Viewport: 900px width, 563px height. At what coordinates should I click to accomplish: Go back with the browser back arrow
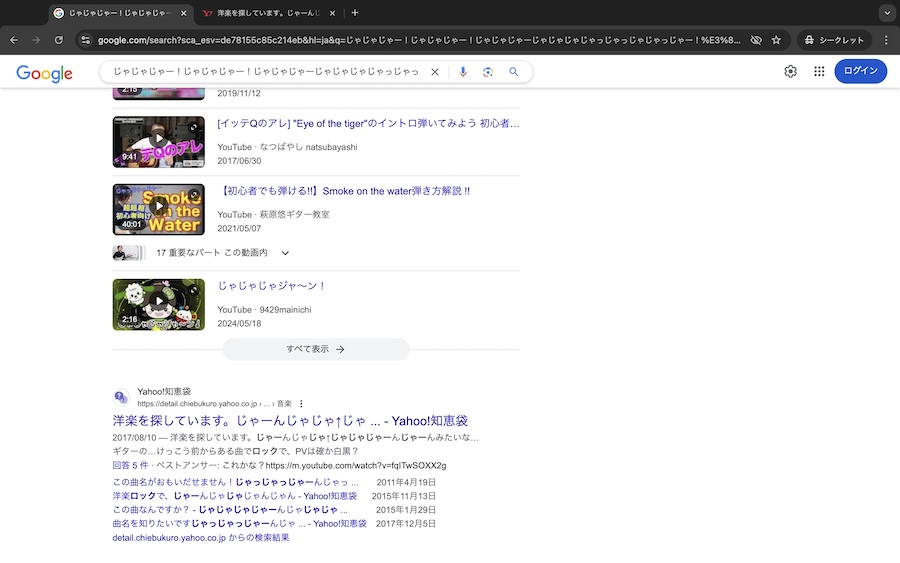pyautogui.click(x=14, y=40)
